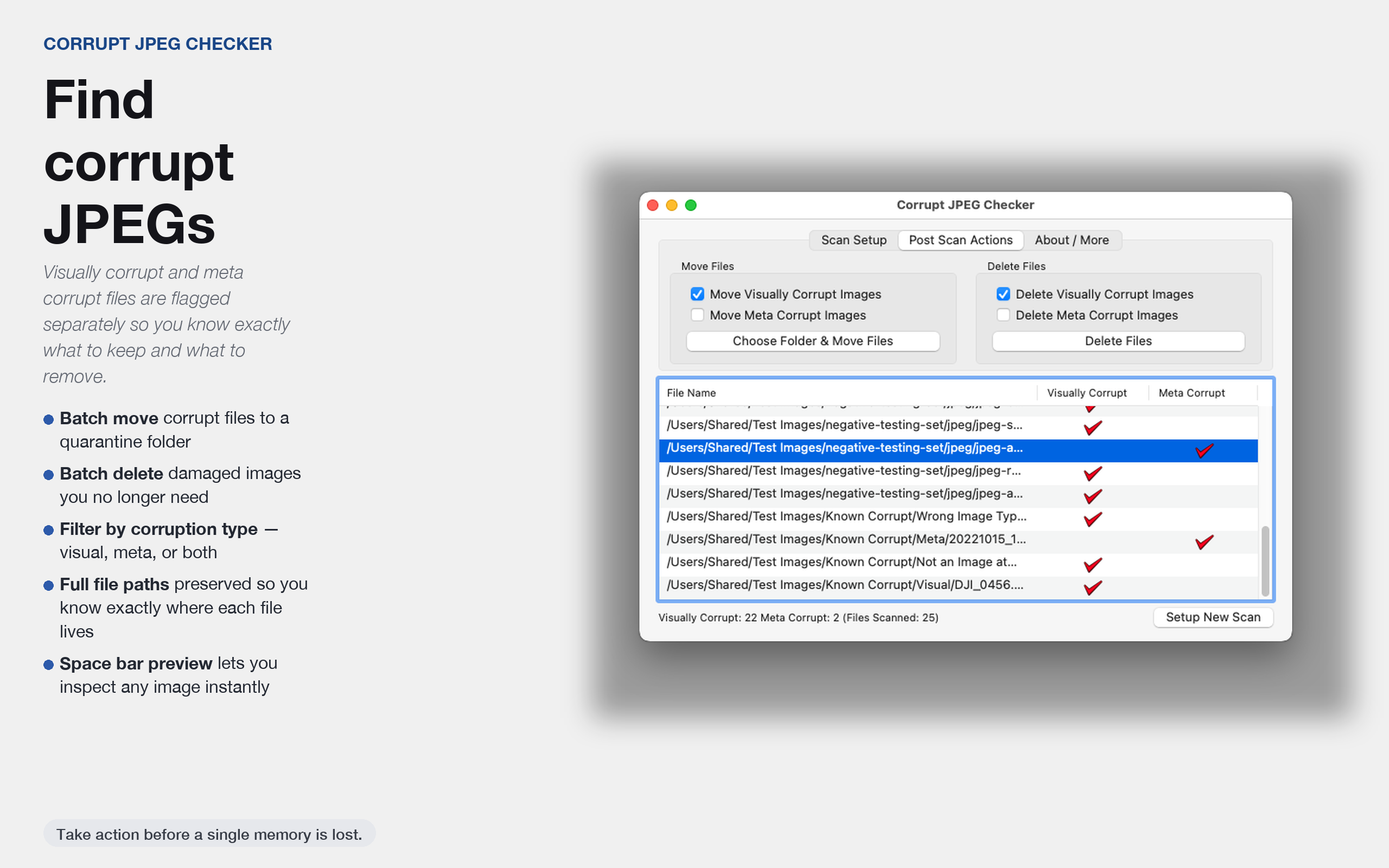
Task: Click the red checkmark in the selected row
Action: 1203,450
